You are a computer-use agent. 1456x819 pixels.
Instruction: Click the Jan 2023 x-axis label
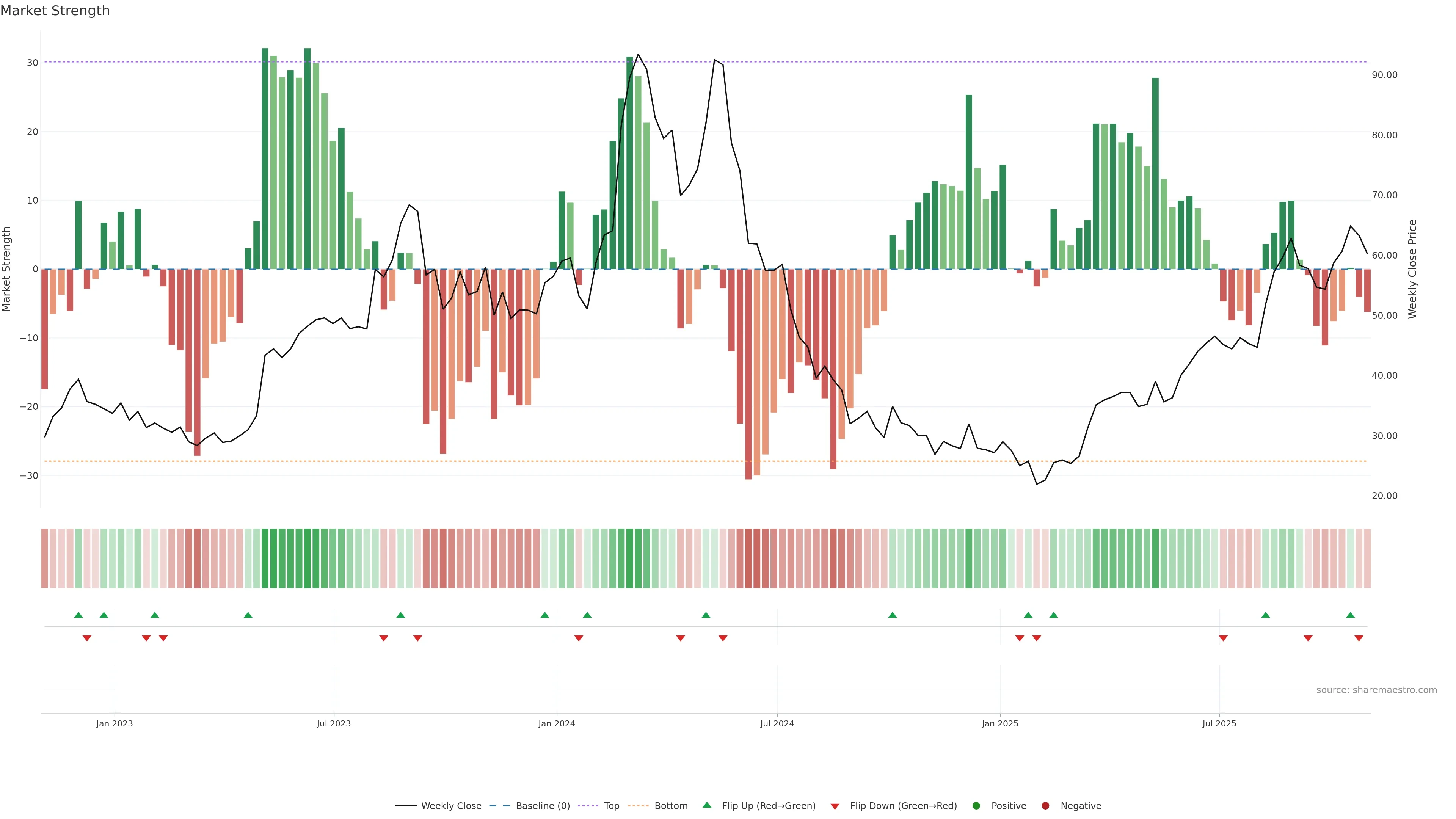[x=114, y=723]
